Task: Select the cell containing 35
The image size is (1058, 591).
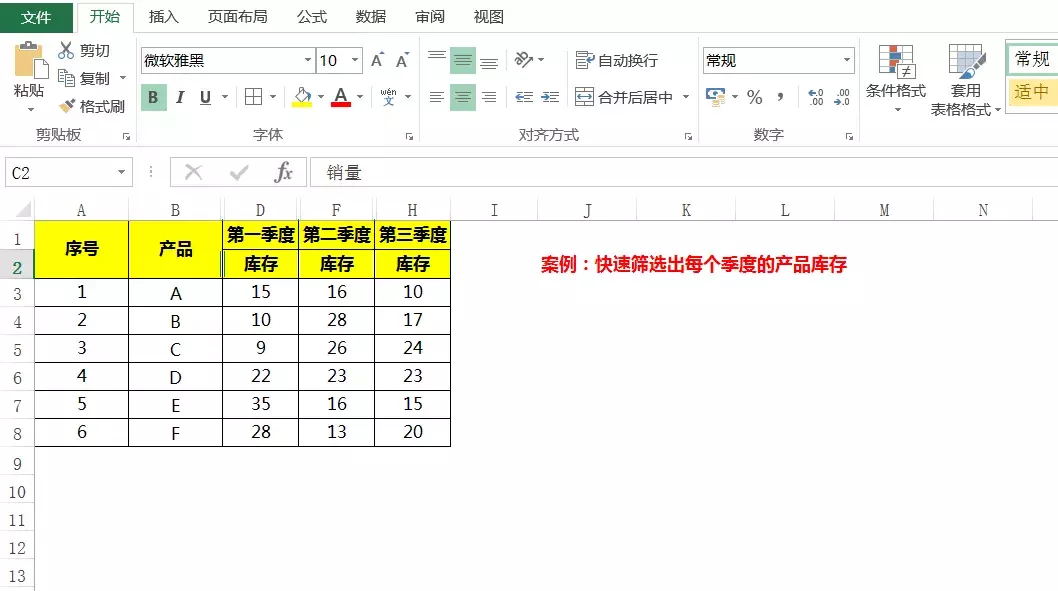Action: (x=260, y=404)
